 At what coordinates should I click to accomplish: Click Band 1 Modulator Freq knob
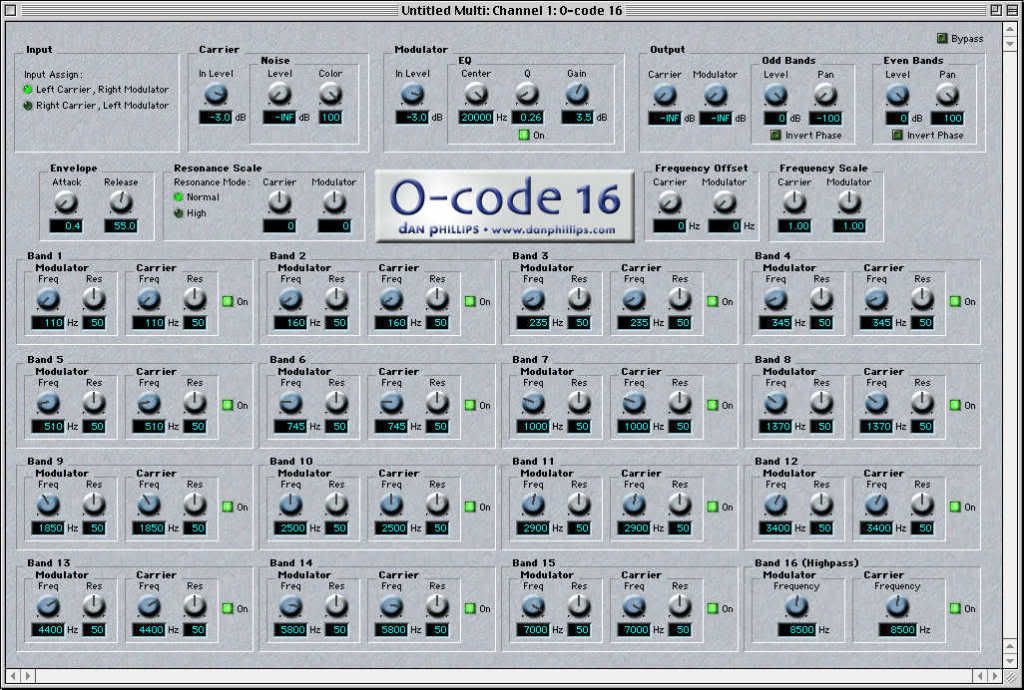[48, 299]
